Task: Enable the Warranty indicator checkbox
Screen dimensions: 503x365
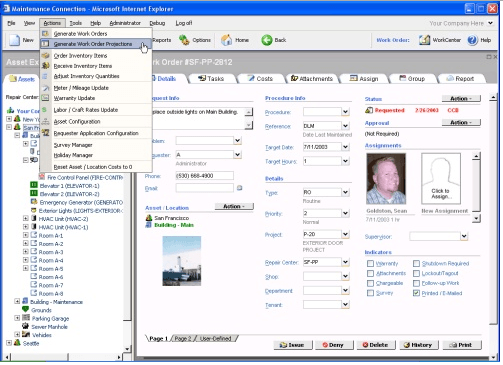Action: coord(370,264)
